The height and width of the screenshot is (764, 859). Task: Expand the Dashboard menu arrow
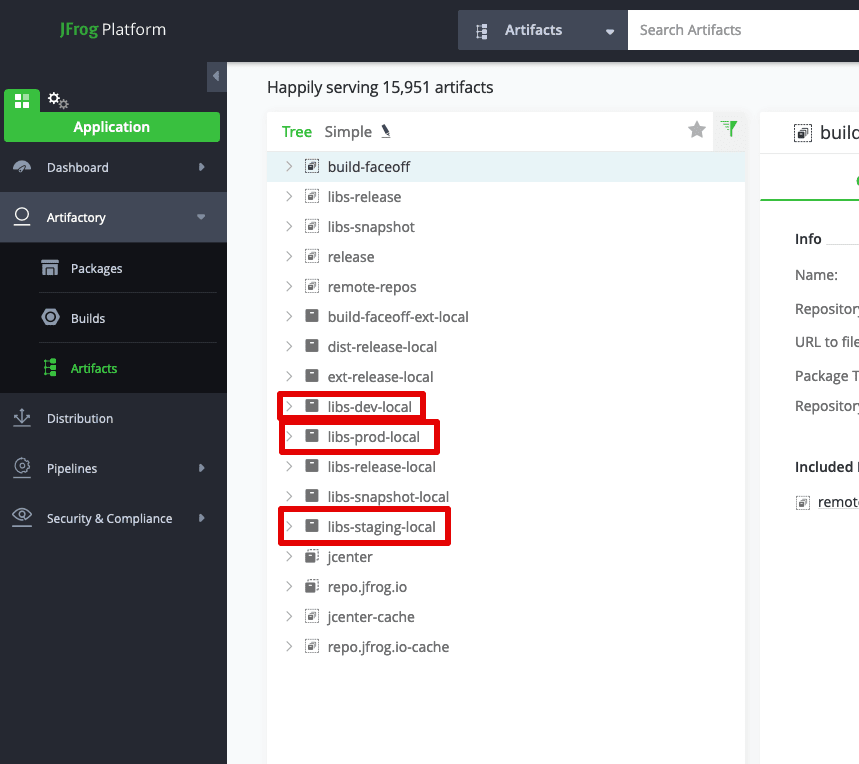click(202, 168)
